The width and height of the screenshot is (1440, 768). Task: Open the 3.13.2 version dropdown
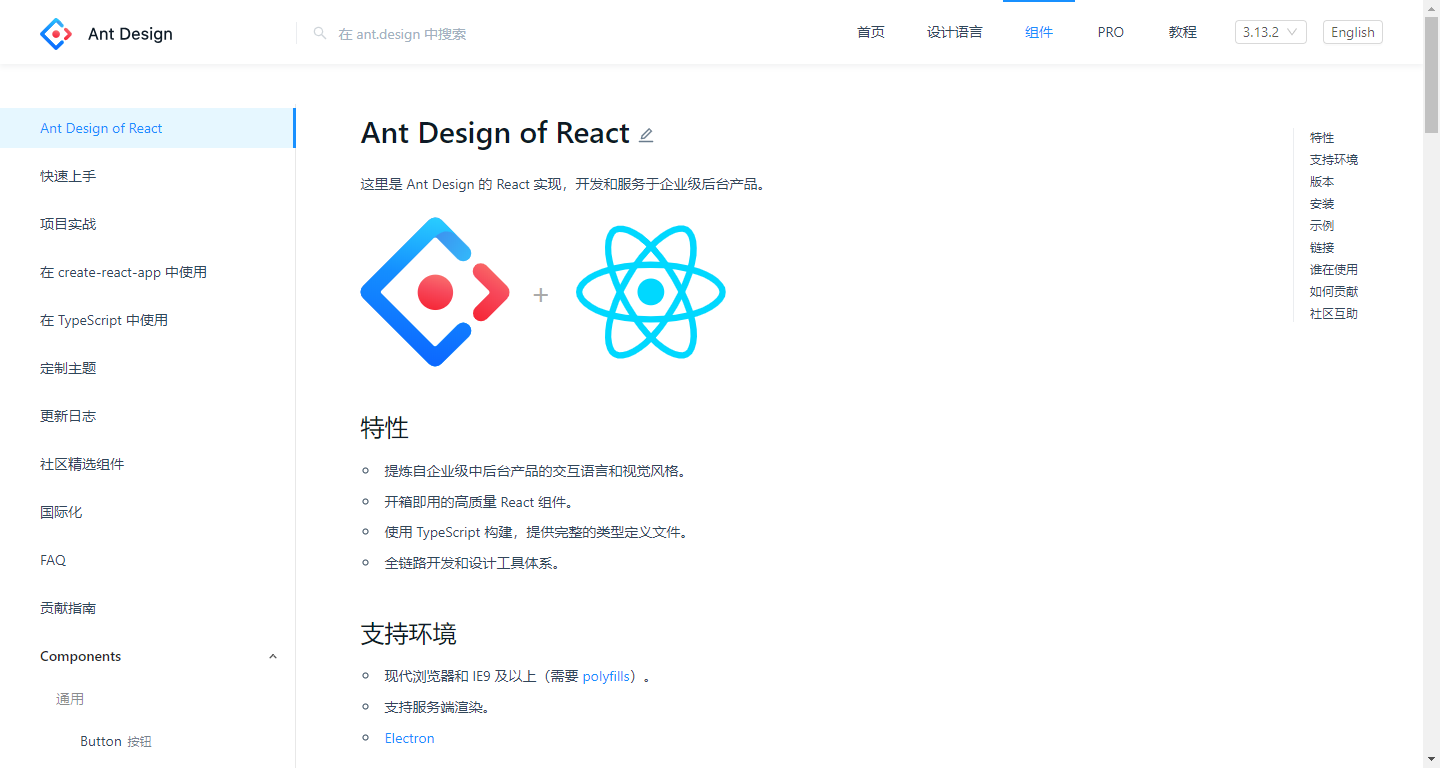(1271, 32)
